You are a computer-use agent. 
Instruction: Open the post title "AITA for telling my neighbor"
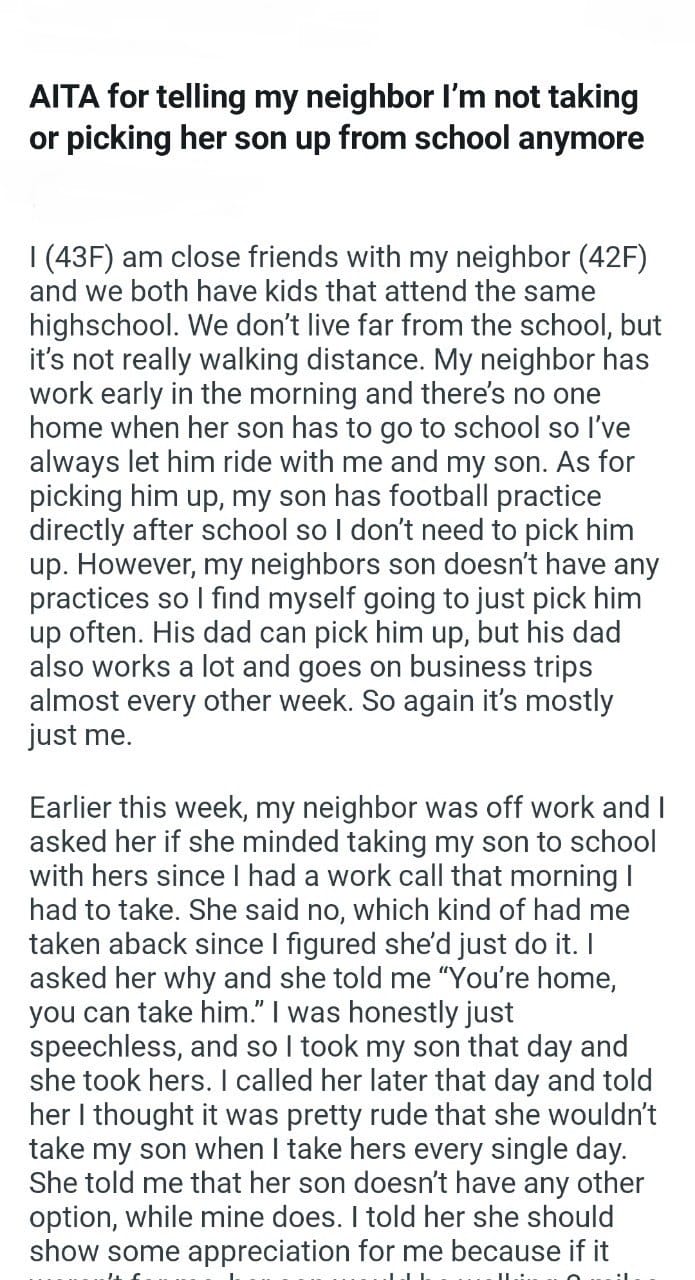[336, 116]
